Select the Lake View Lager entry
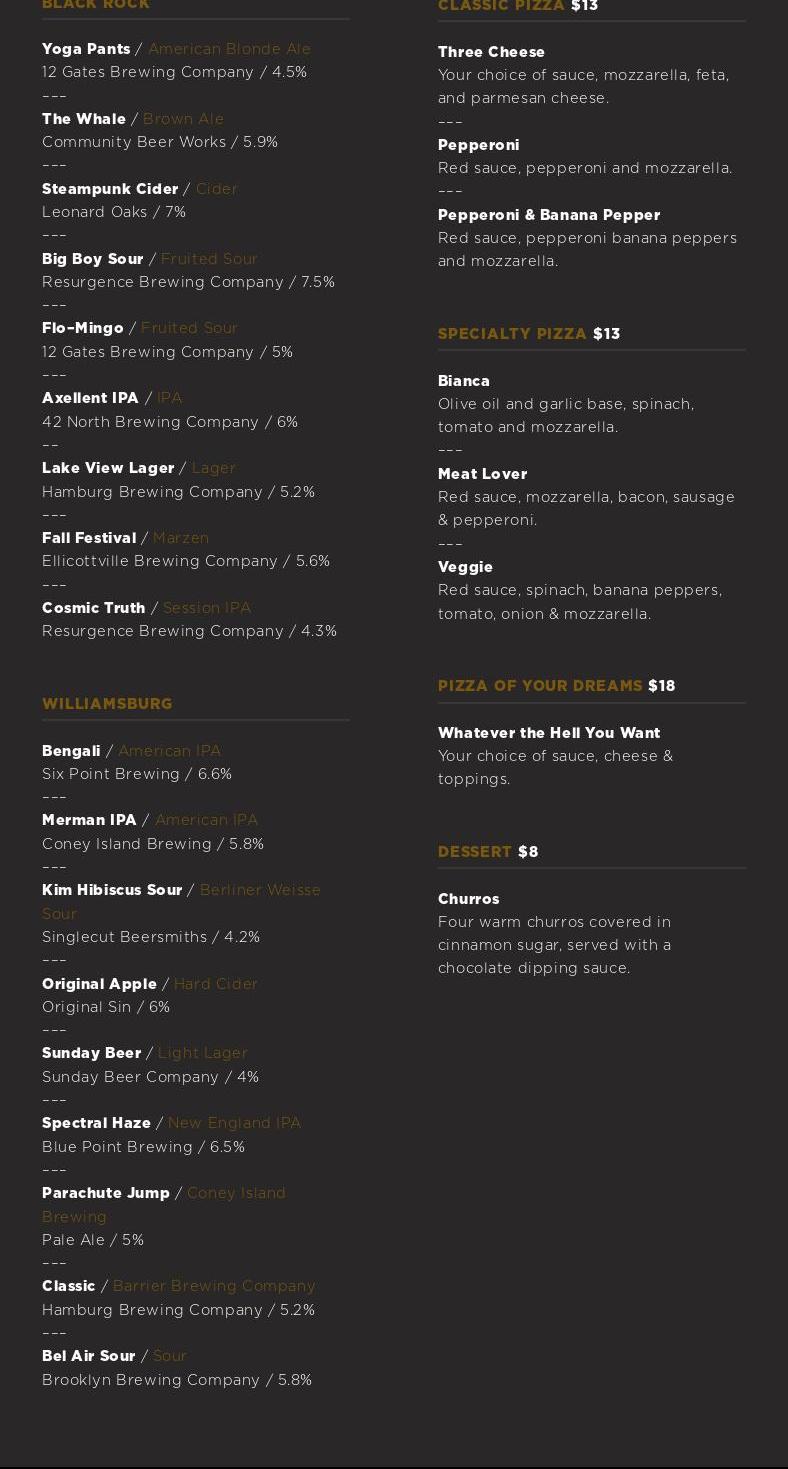This screenshot has height=1469, width=788. [108, 468]
